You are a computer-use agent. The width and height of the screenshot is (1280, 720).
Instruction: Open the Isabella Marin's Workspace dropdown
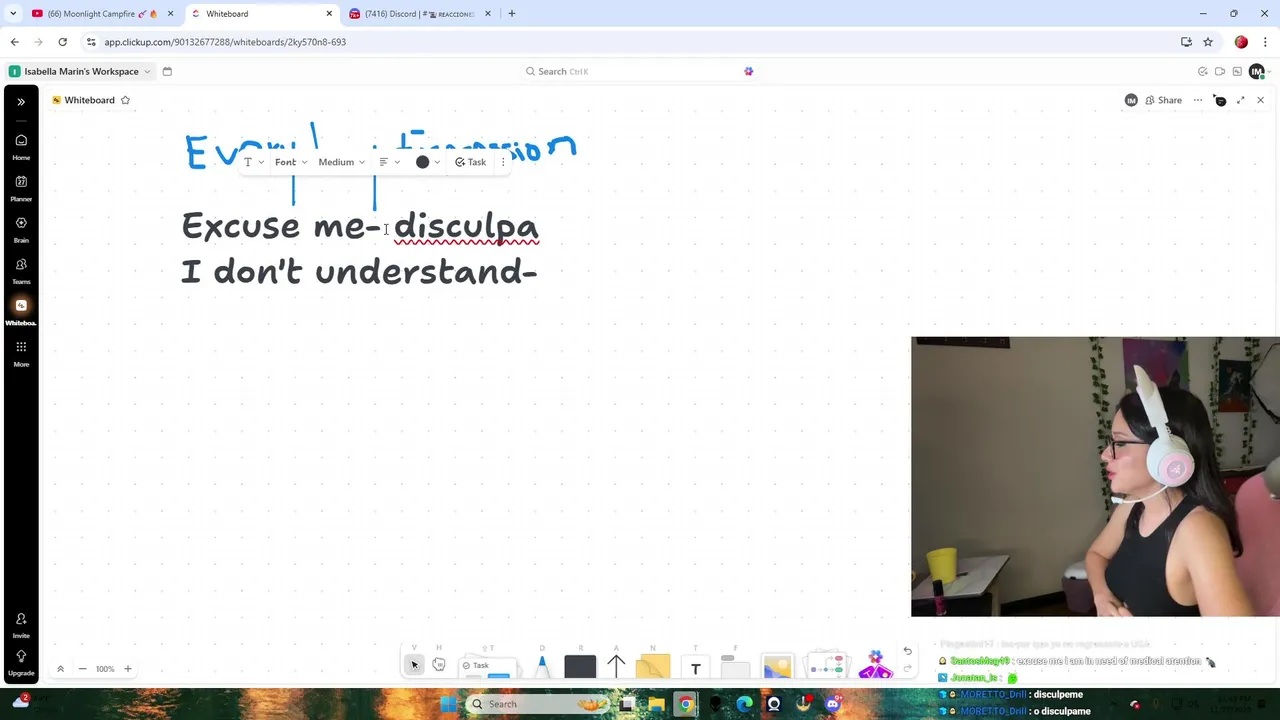pyautogui.click(x=80, y=71)
